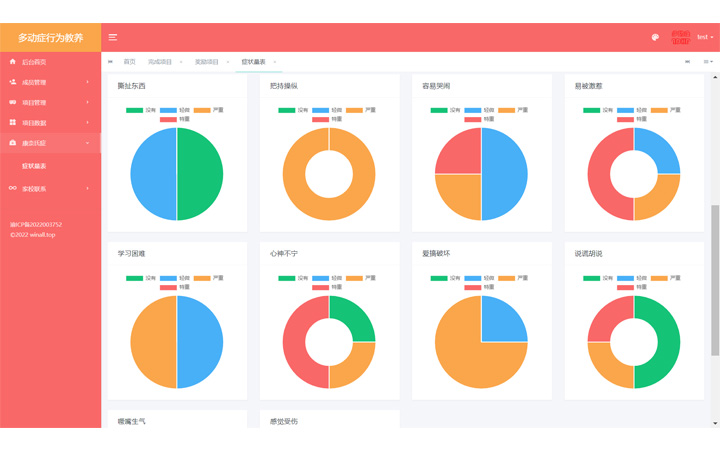Expand the 成员管理 sidebar menu
The height and width of the screenshot is (450, 720).
point(50,82)
